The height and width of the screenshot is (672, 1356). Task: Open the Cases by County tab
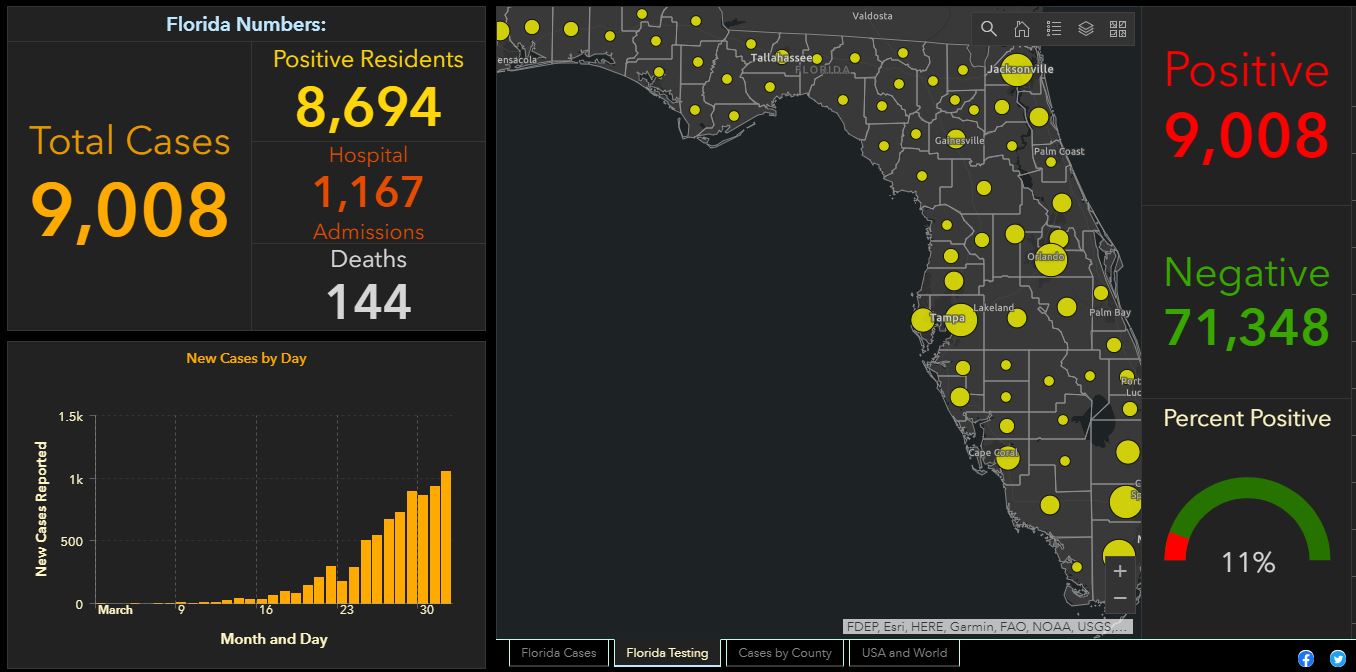pos(785,653)
